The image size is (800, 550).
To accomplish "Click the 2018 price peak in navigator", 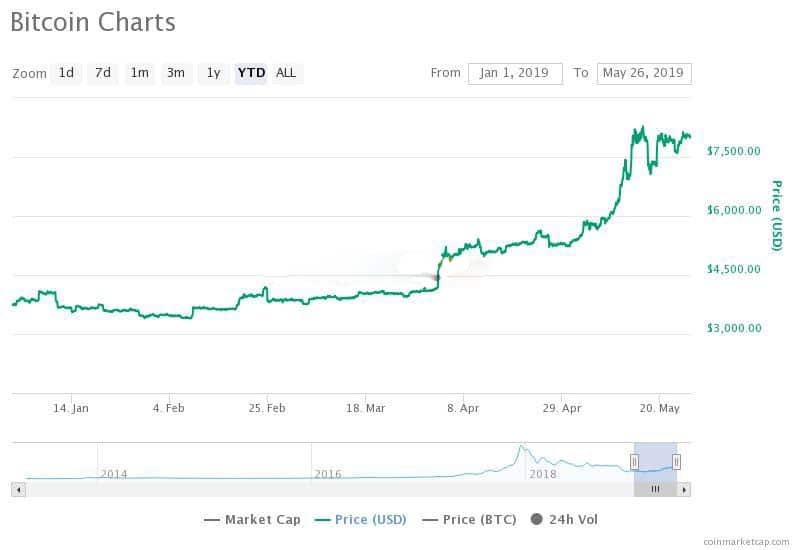I will coord(521,447).
